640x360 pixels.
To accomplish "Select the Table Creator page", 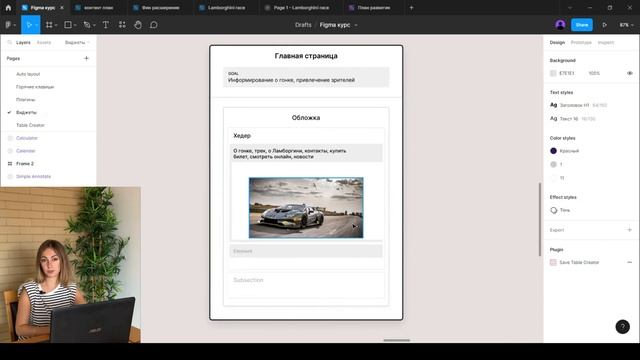I will [x=30, y=125].
